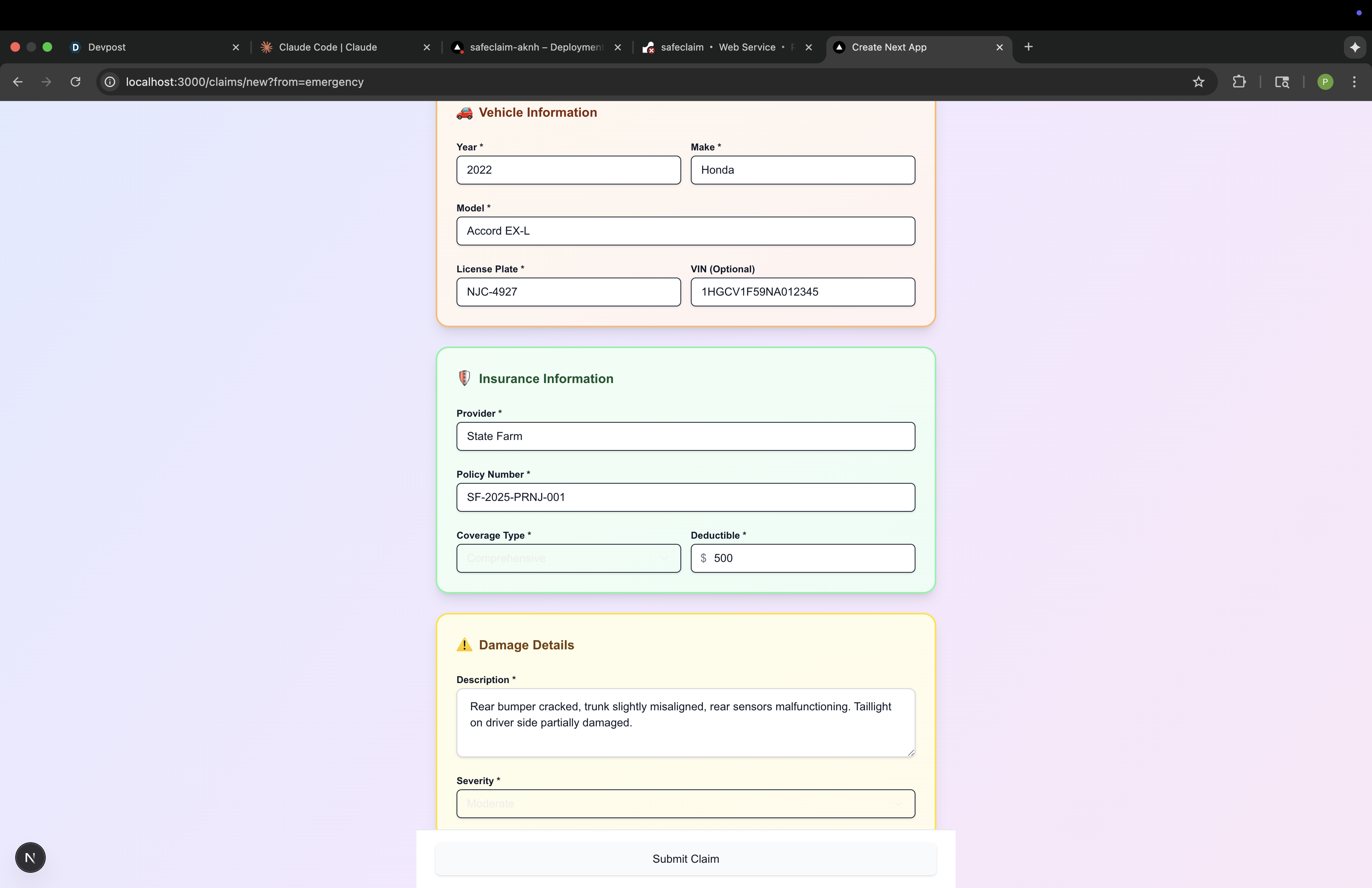Expand the Coverage Type dropdown

(x=568, y=558)
